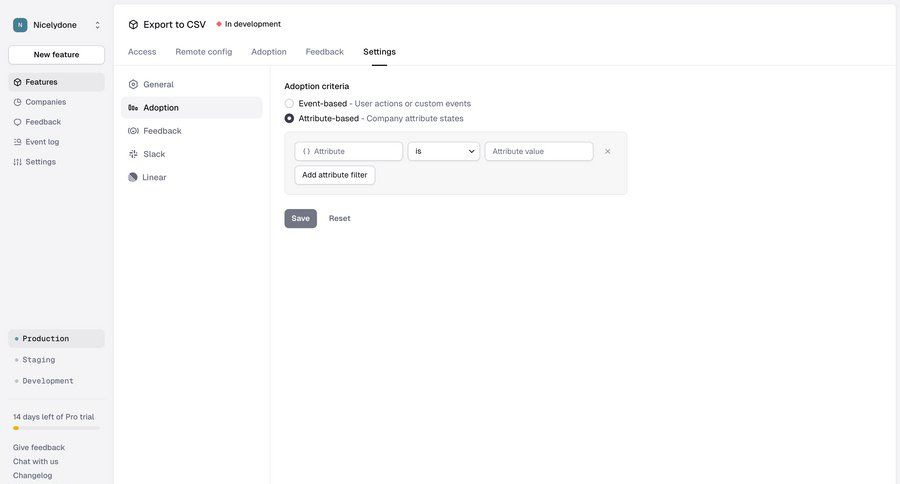Click the In development status badge
900x484 pixels.
249,24
